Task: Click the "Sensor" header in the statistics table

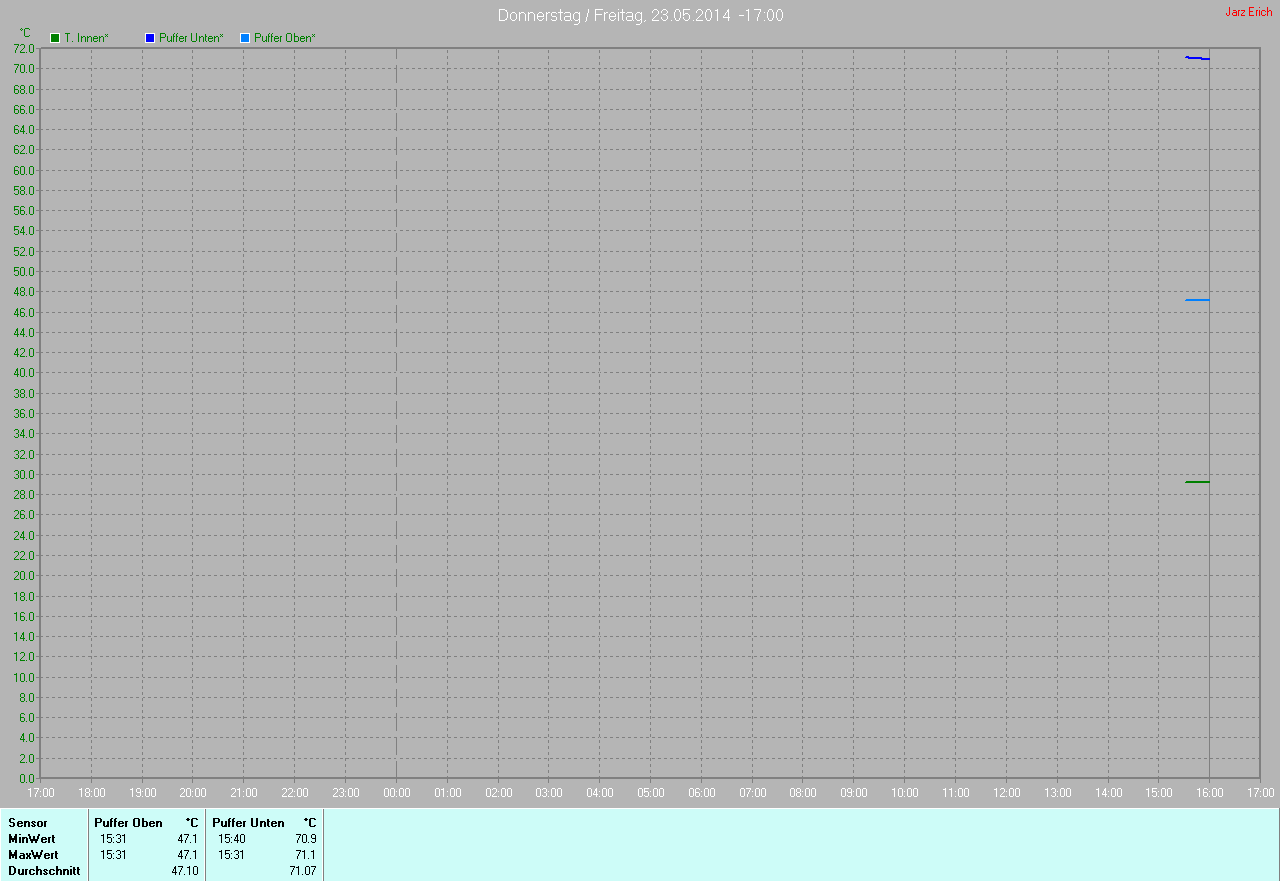Action: click(x=28, y=823)
